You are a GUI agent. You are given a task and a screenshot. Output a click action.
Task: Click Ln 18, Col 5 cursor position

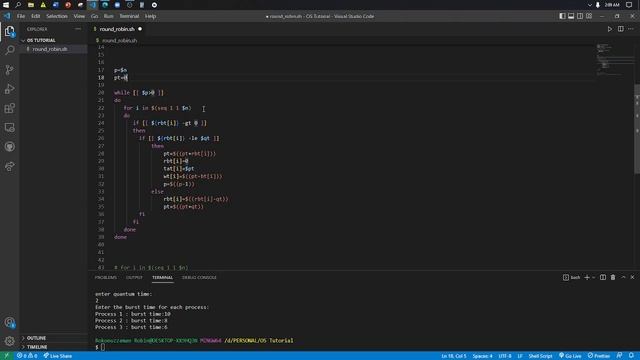pos(453,356)
